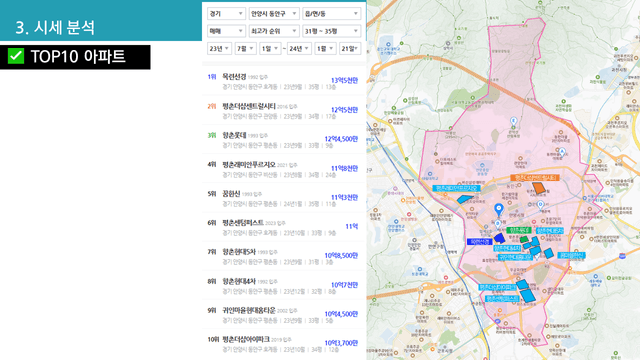The height and width of the screenshot is (360, 640).
Task: Open the 21일 end day selector
Action: [x=349, y=49]
